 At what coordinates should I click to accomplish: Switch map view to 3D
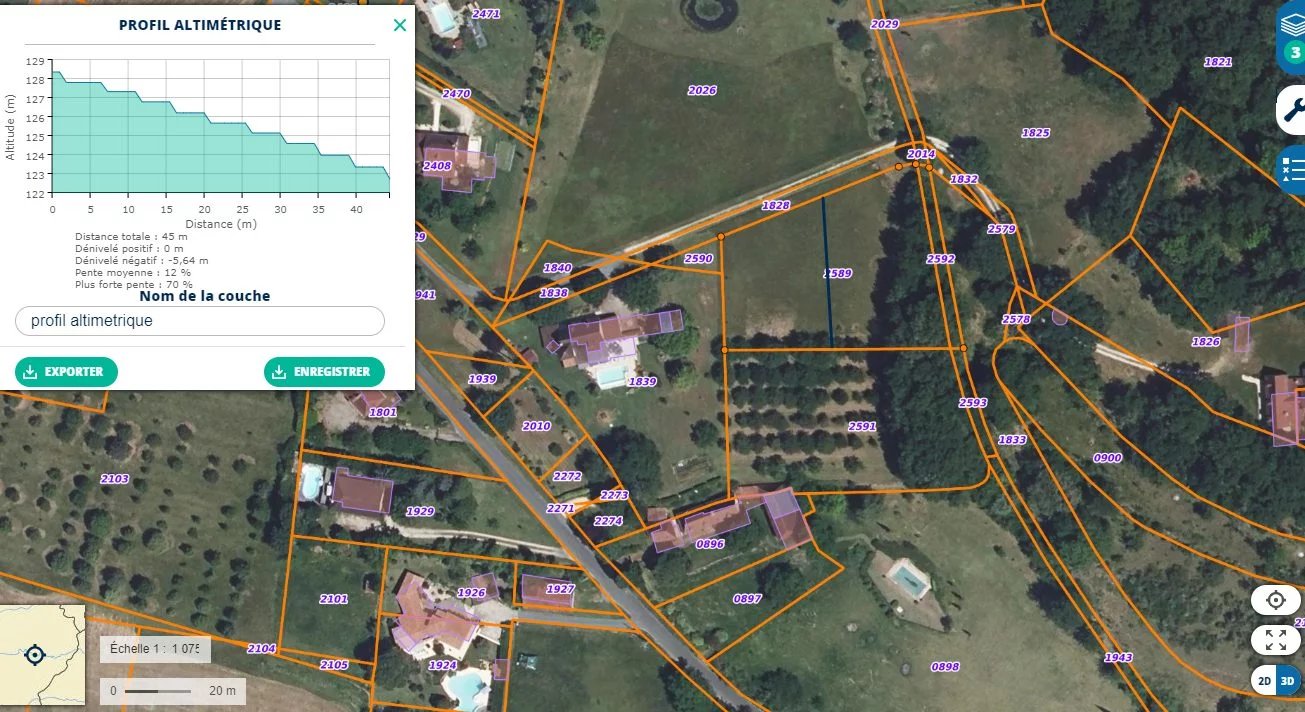(1288, 681)
